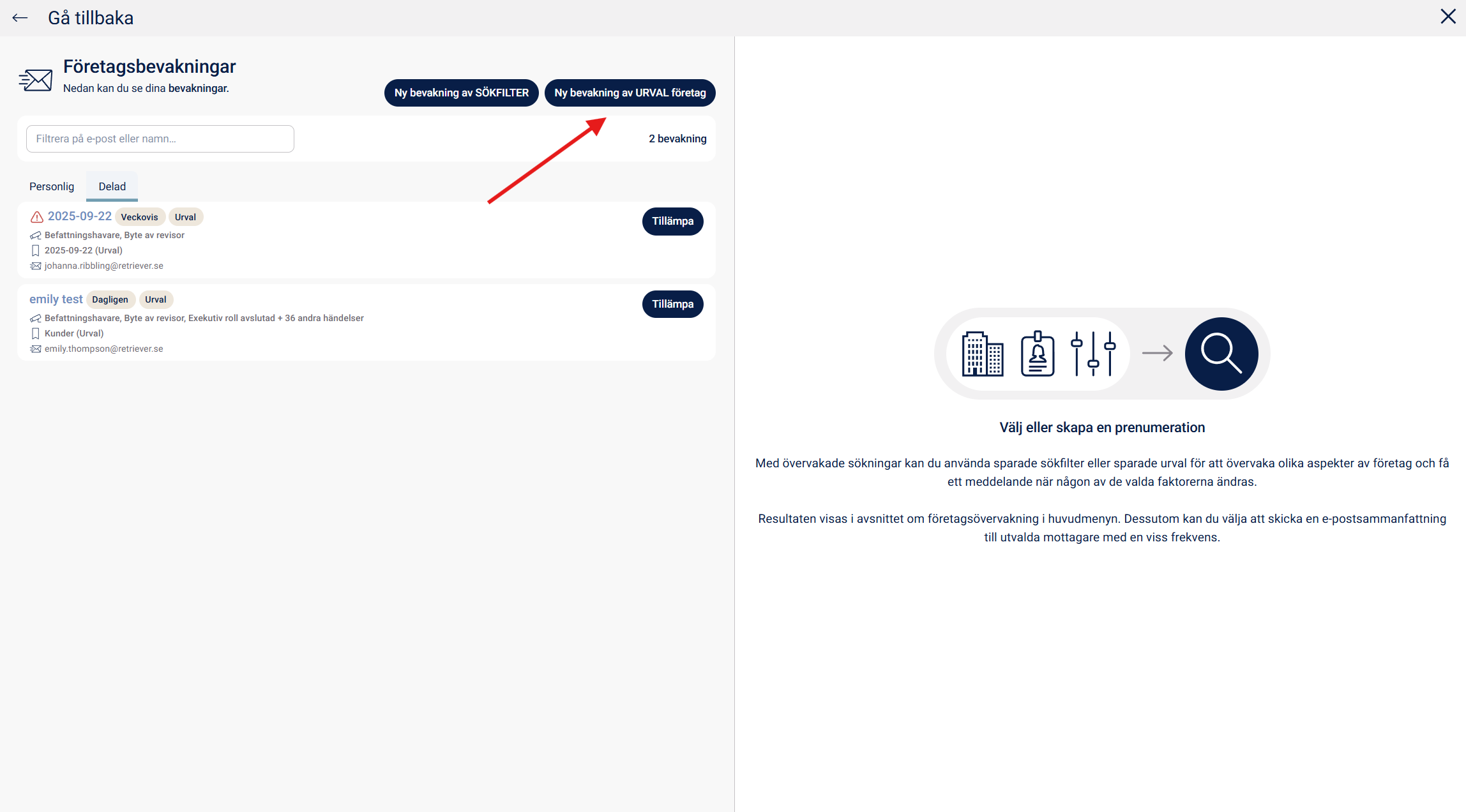Close the panel with X icon
This screenshot has width=1466, height=812.
click(1447, 17)
